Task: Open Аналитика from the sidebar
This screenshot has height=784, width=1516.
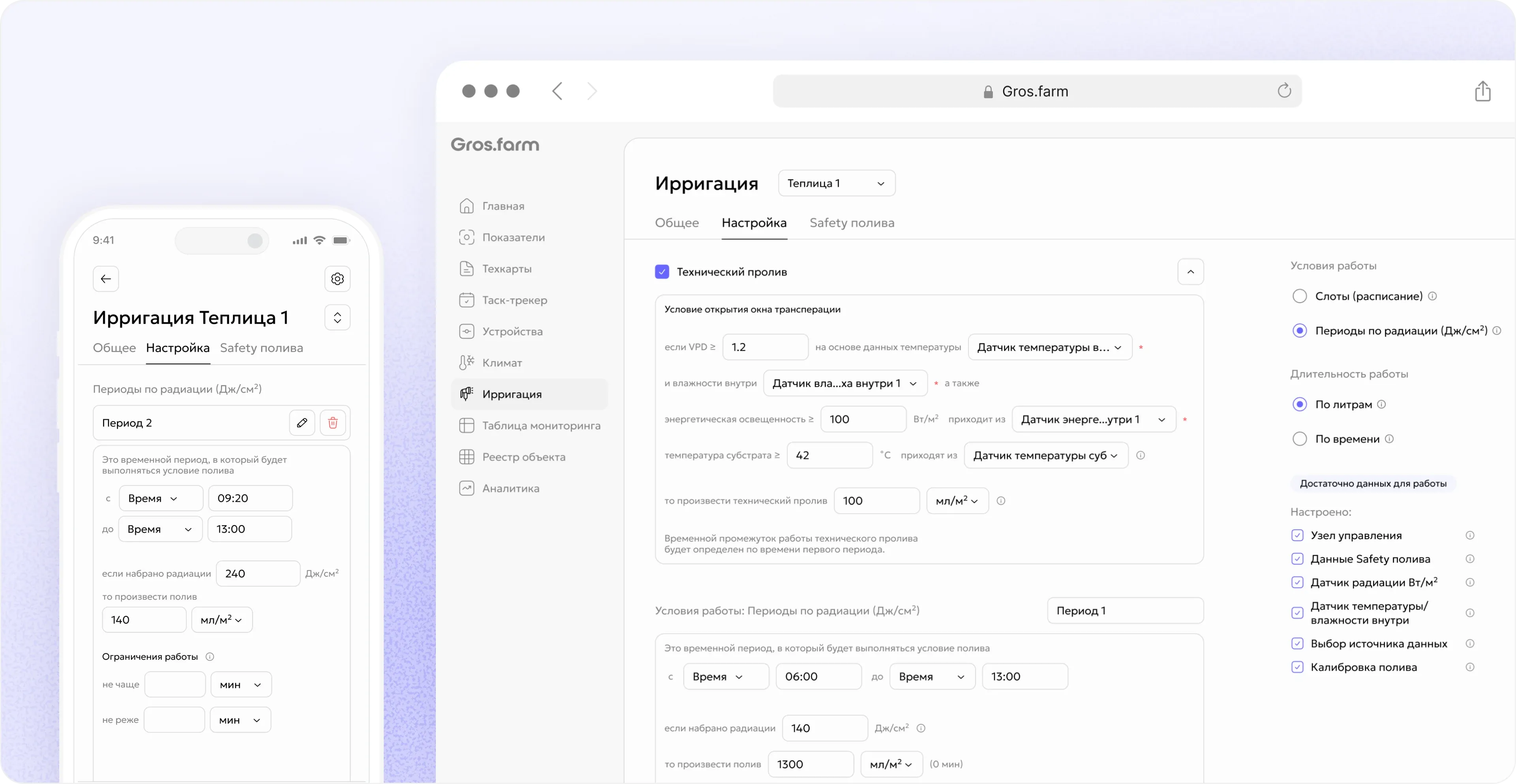Action: click(529, 489)
